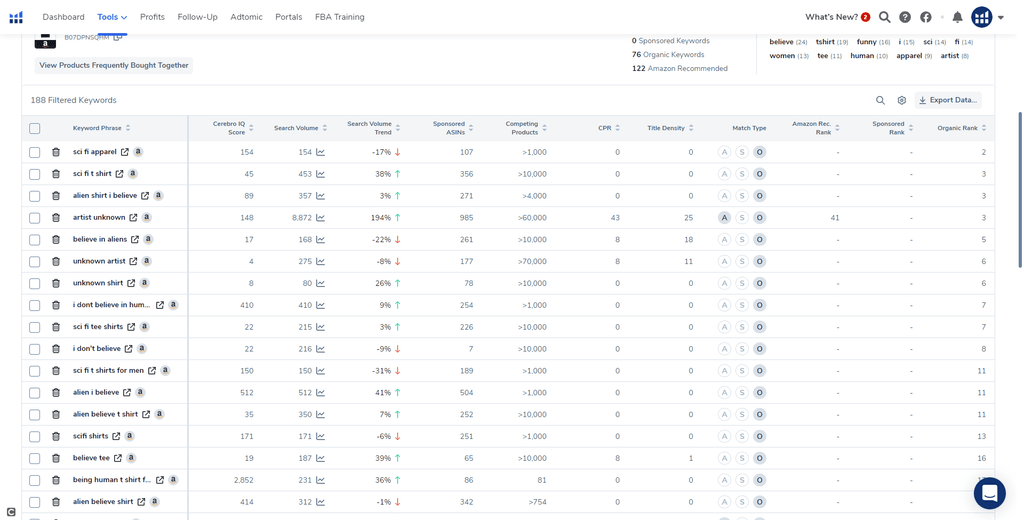This screenshot has height=520, width=1024.
Task: Open the live chat widget
Action: pyautogui.click(x=989, y=493)
